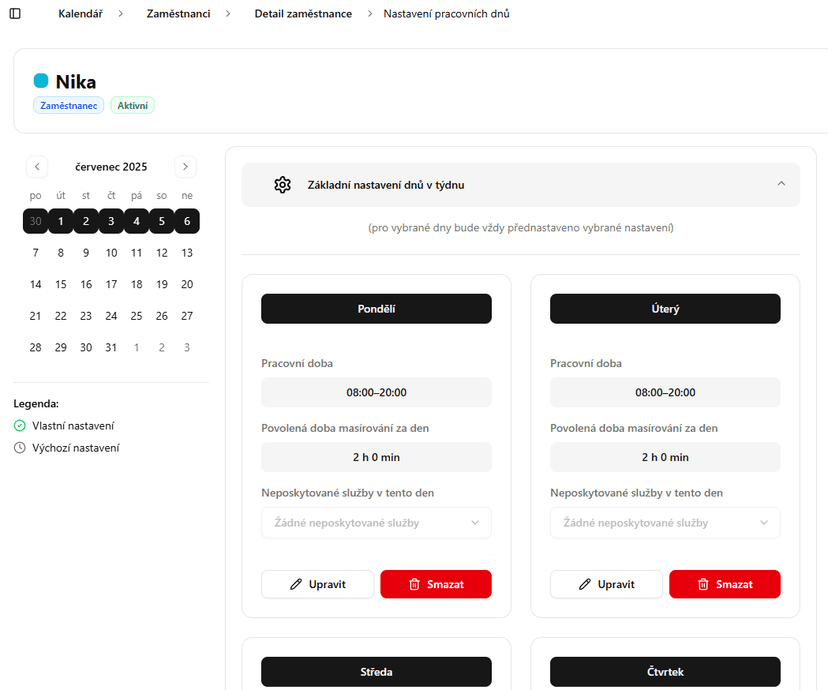Click Úterý massage time 2 h 0 min
This screenshot has height=690, width=828.
pos(665,457)
